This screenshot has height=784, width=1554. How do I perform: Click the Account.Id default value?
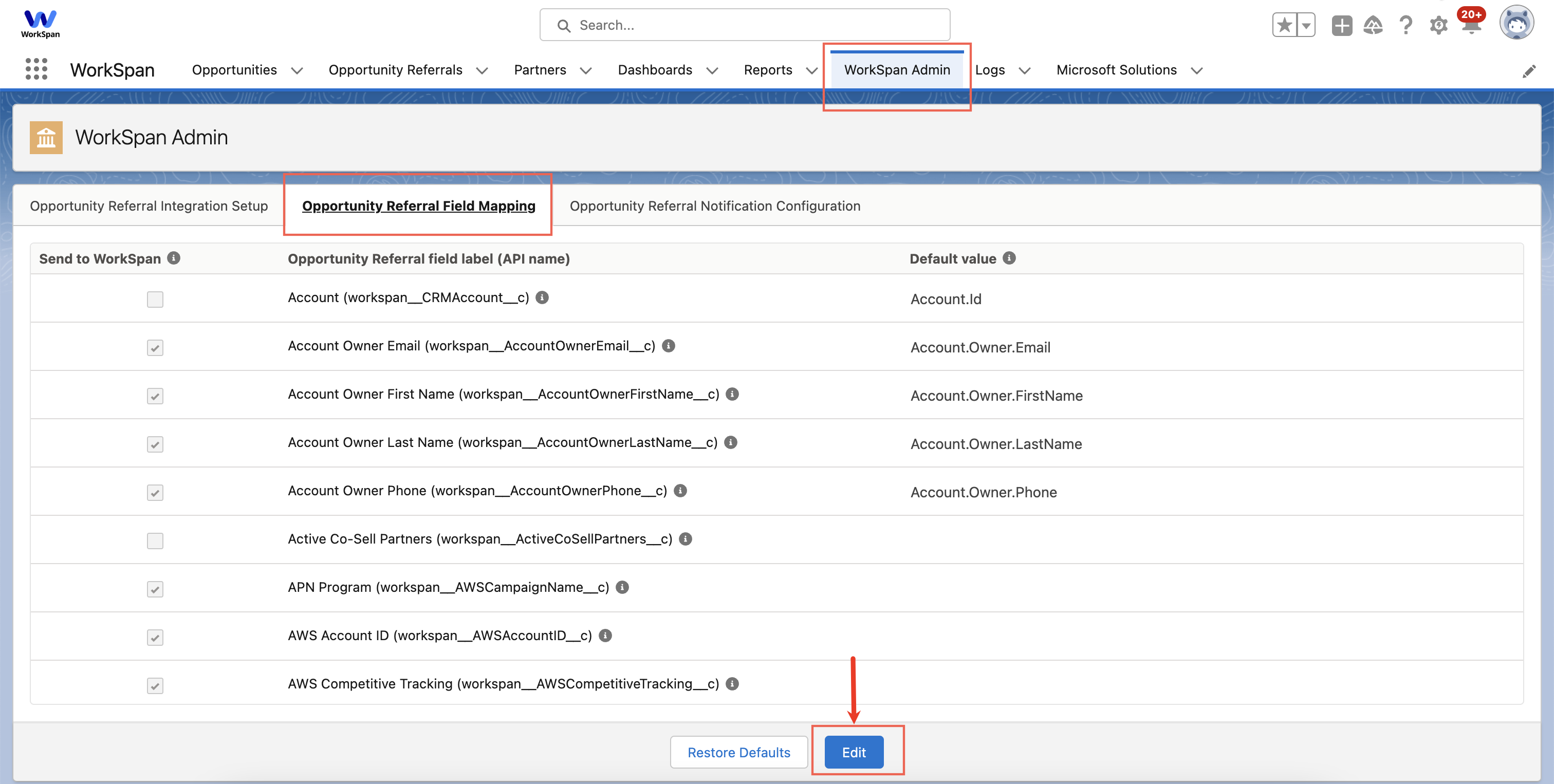click(946, 299)
